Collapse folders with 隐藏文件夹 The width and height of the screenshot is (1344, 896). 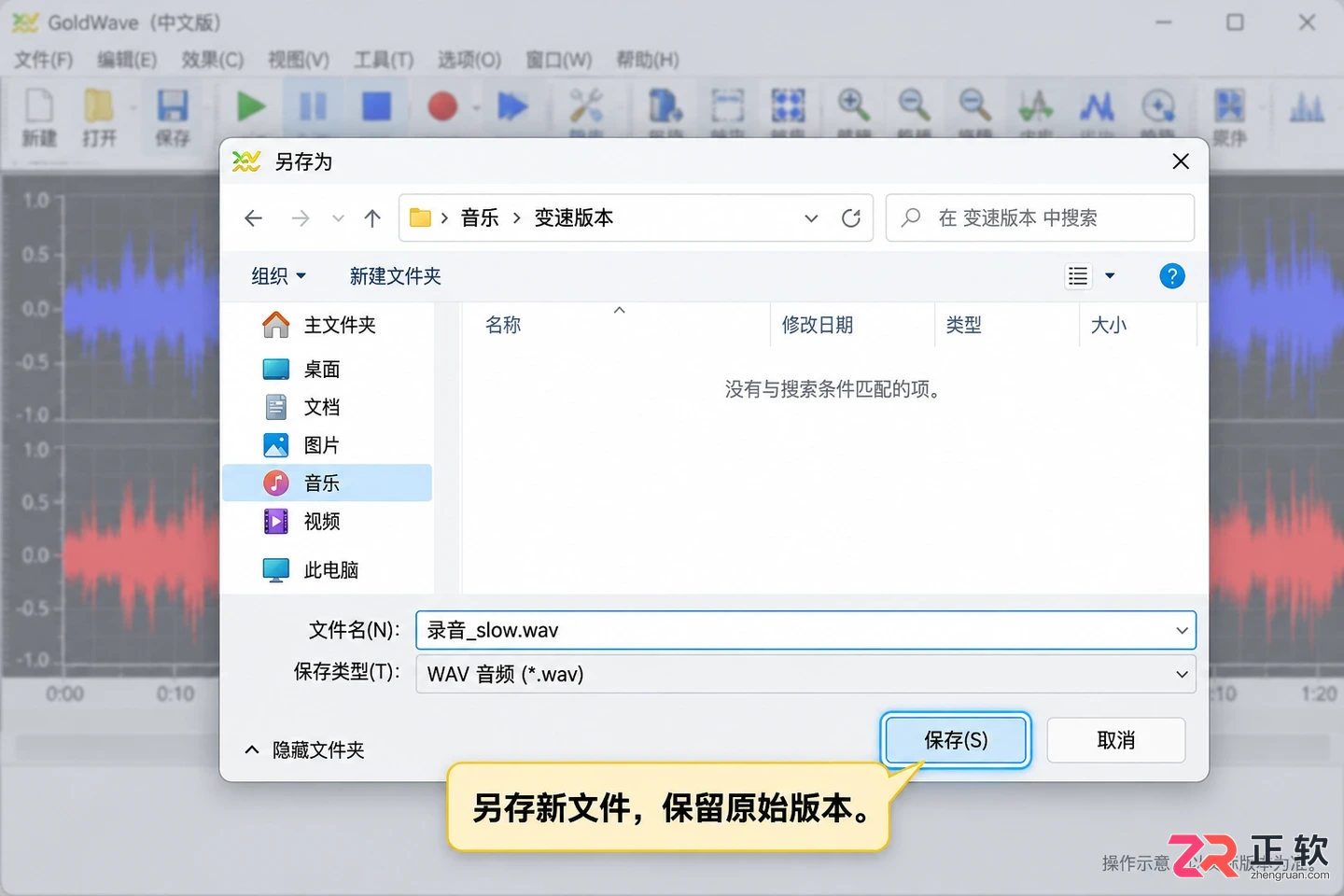[304, 750]
